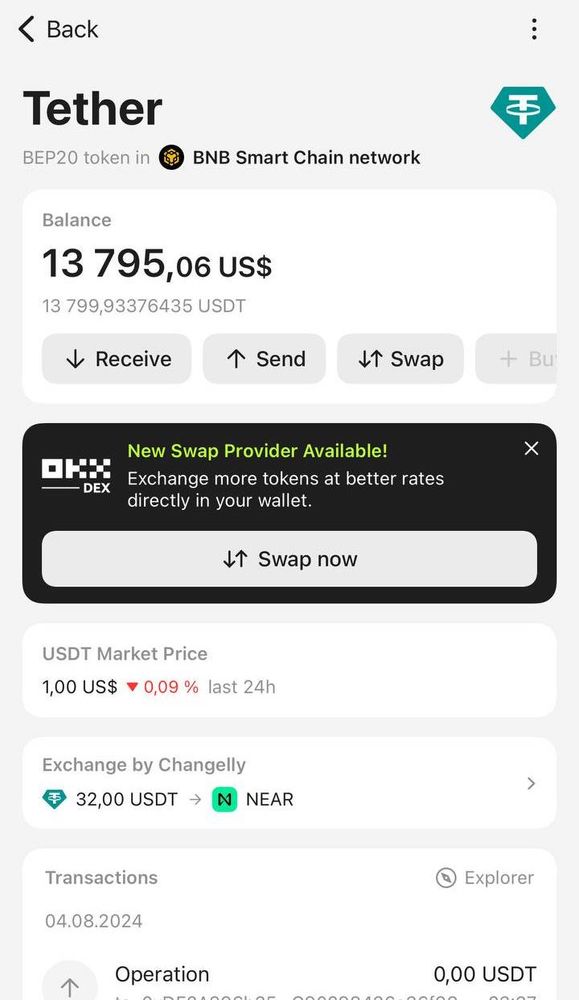Screen dimensions: 579x1000
Task: Tap the NEAR token icon
Action: (x=224, y=799)
